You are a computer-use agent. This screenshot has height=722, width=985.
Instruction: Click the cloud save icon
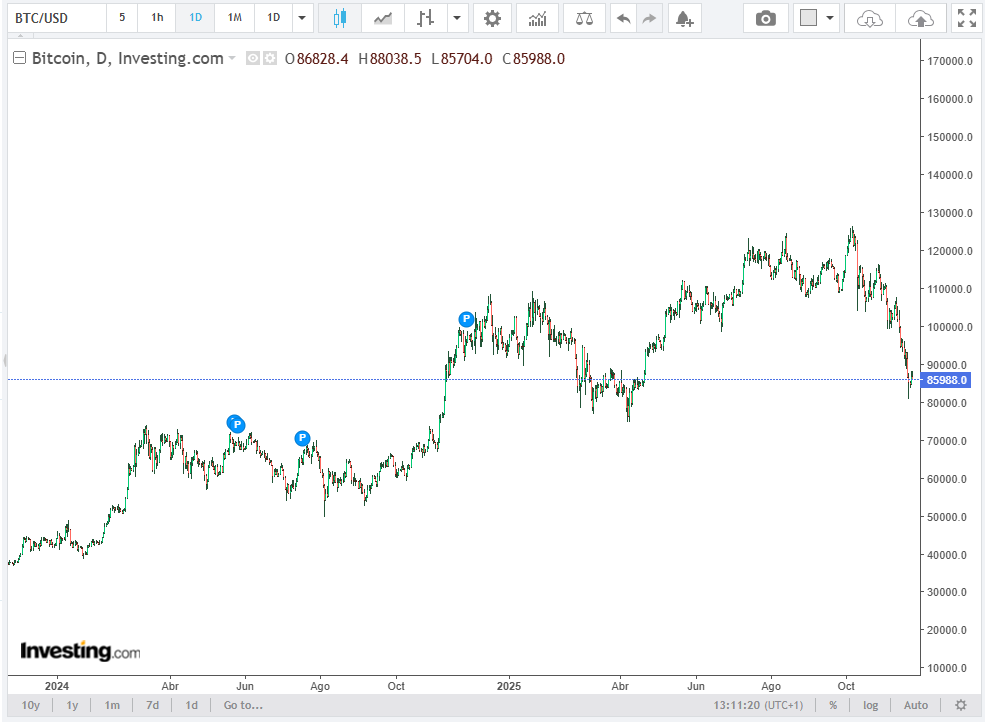869,17
